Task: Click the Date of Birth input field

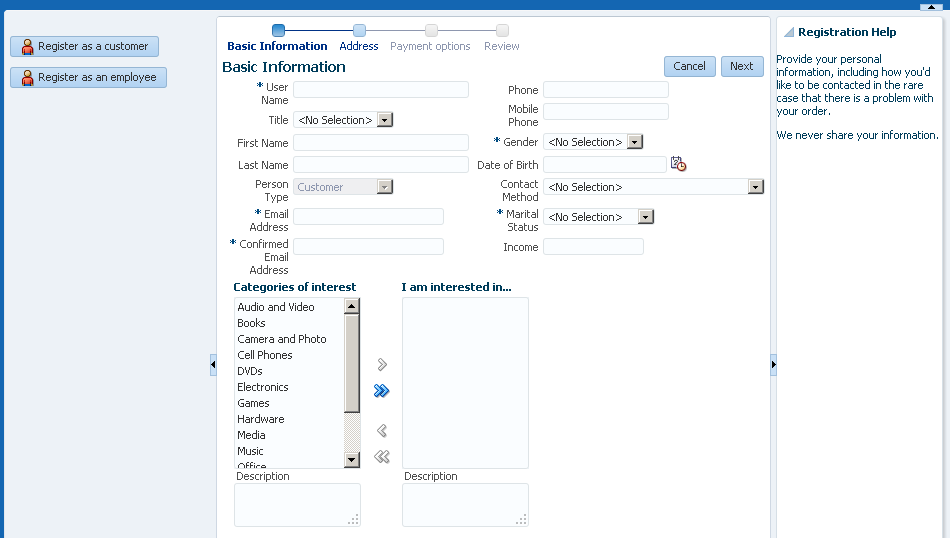Action: click(x=605, y=164)
